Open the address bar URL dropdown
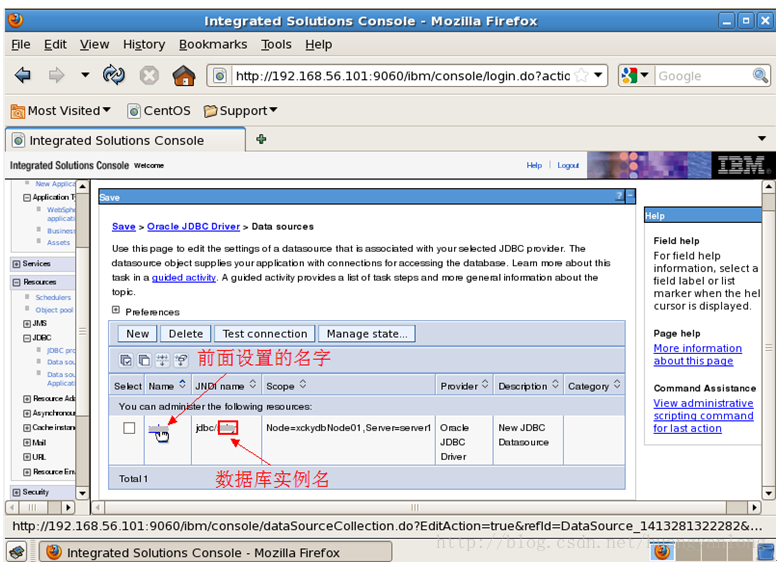 click(598, 75)
